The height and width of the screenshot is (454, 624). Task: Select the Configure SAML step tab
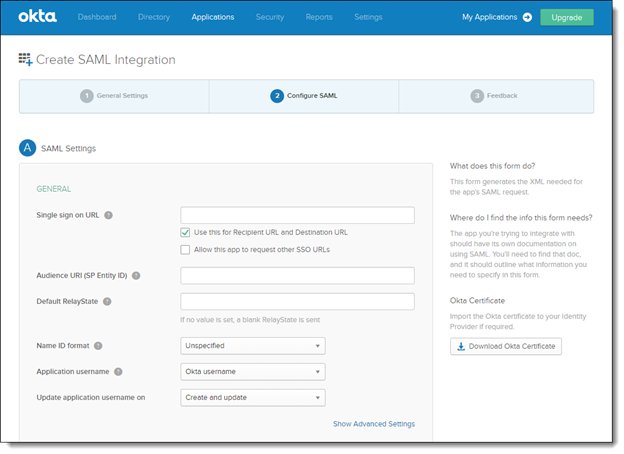304,96
